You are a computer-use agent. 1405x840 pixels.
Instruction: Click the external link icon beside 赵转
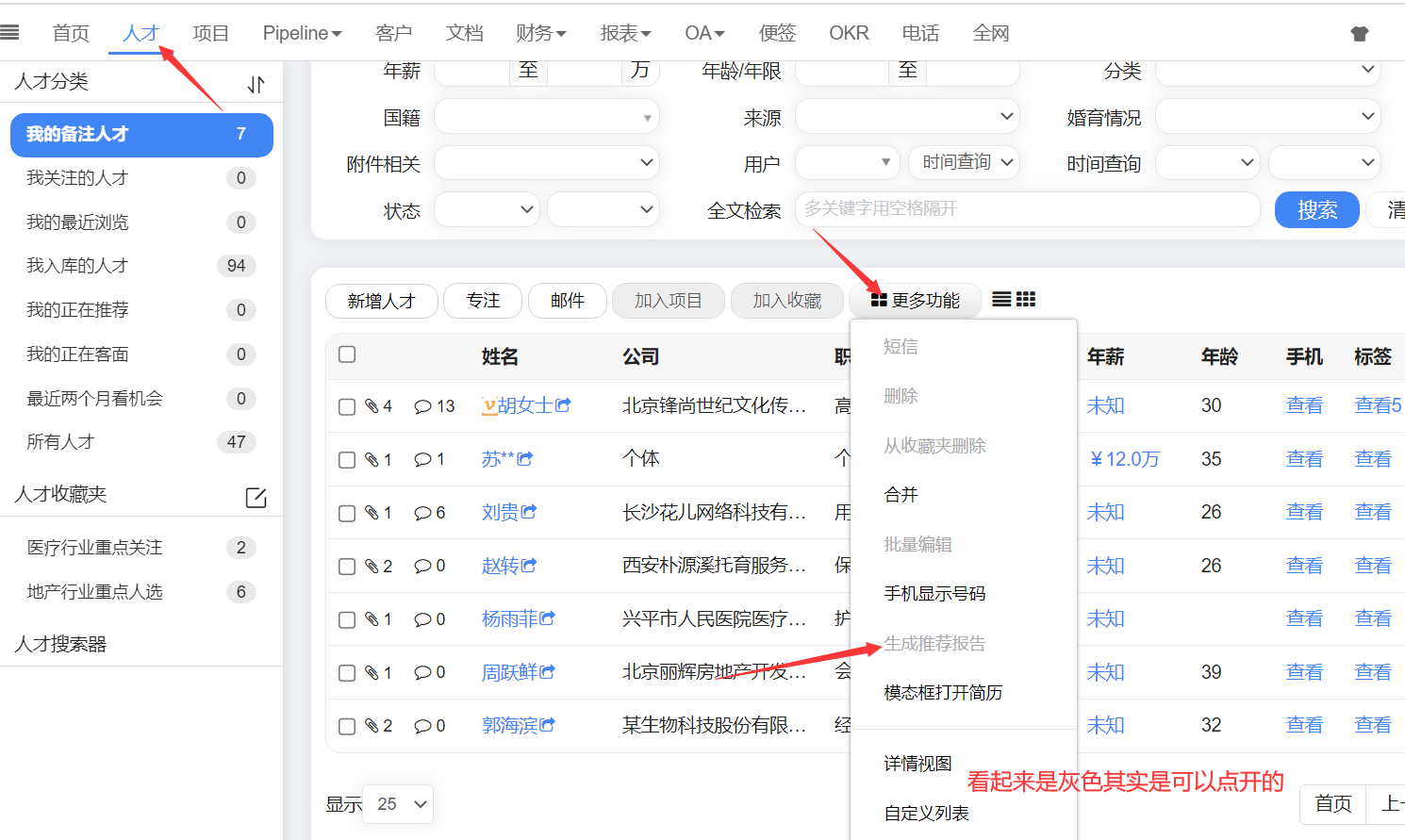pos(529,565)
